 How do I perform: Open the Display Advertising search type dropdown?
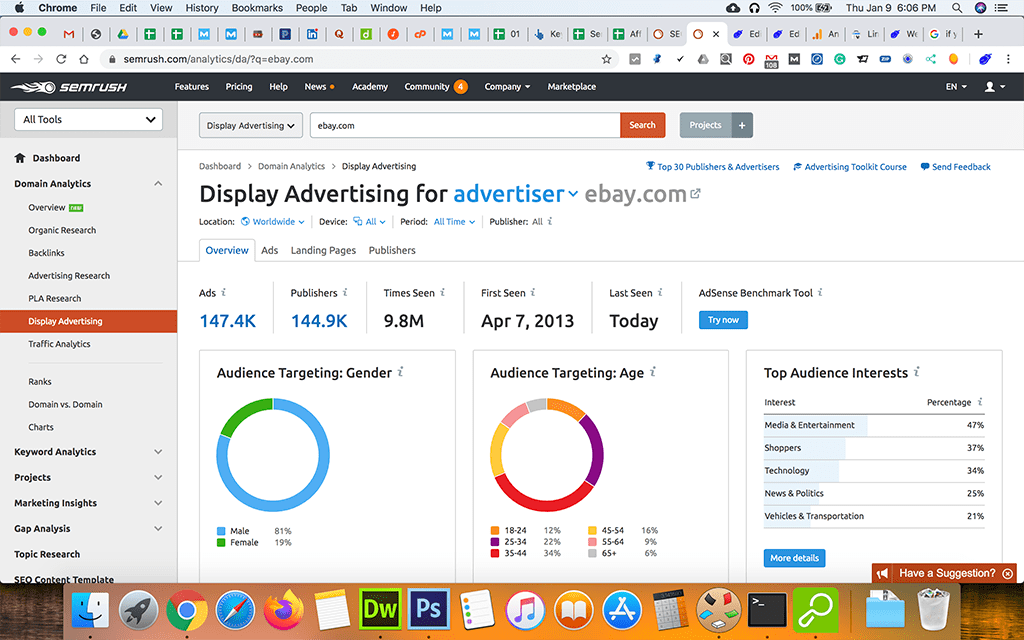point(251,125)
